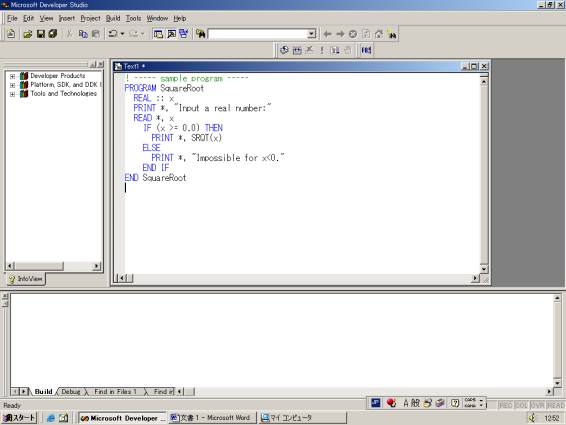Click the Save All icon
The image size is (566, 425).
click(53, 34)
